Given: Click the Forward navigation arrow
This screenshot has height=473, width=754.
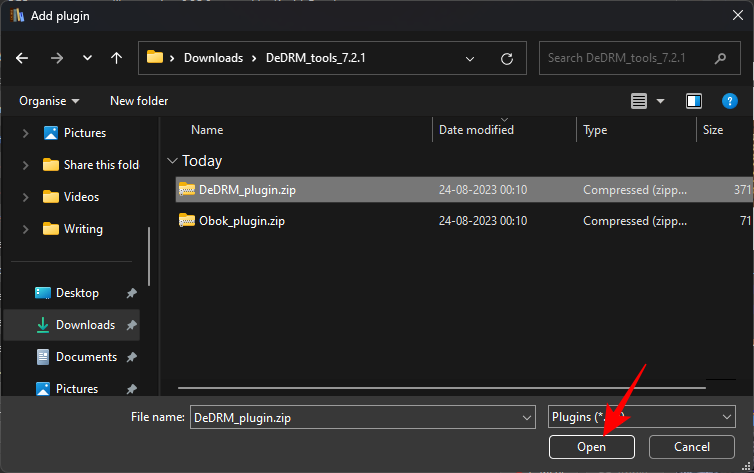Looking at the screenshot, I should tap(56, 58).
